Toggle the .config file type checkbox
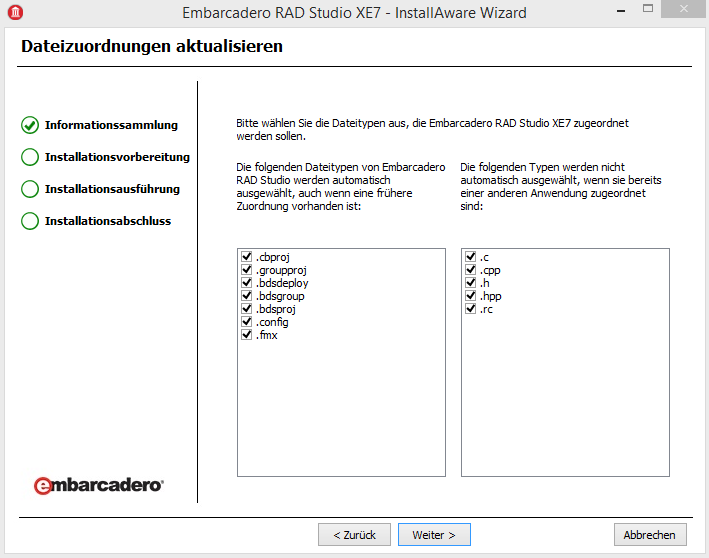 pos(246,322)
